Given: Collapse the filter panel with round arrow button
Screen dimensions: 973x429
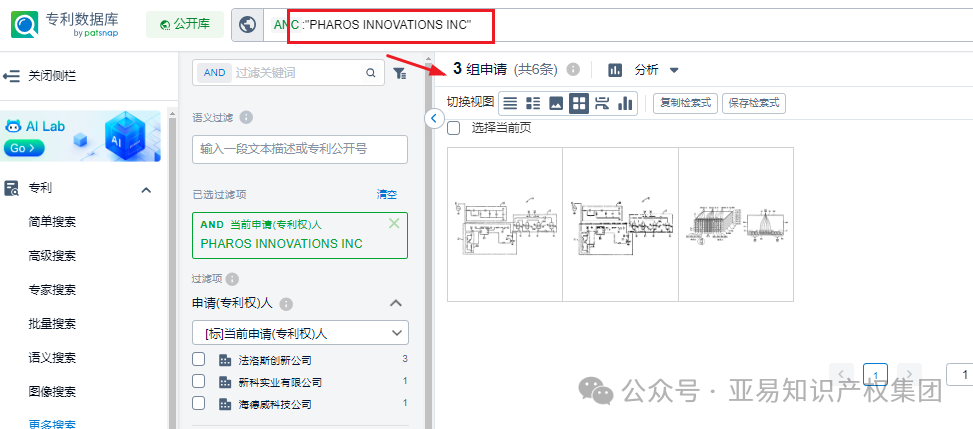Looking at the screenshot, I should [434, 118].
